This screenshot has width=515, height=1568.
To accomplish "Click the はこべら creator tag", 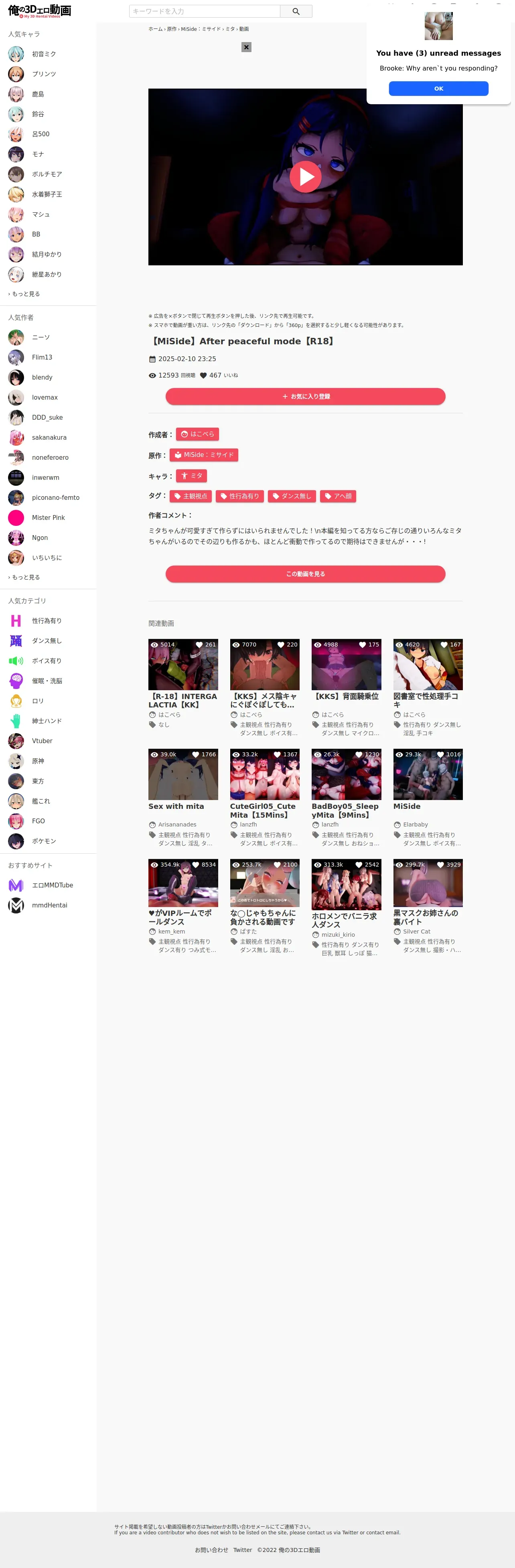I will click(x=197, y=434).
